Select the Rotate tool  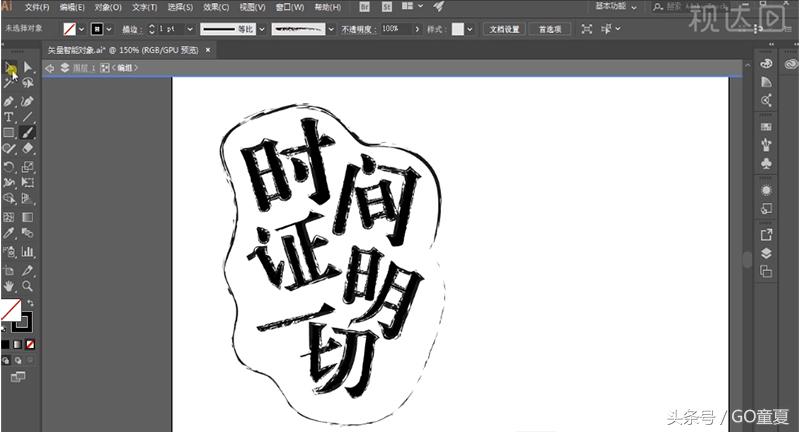tap(9, 167)
